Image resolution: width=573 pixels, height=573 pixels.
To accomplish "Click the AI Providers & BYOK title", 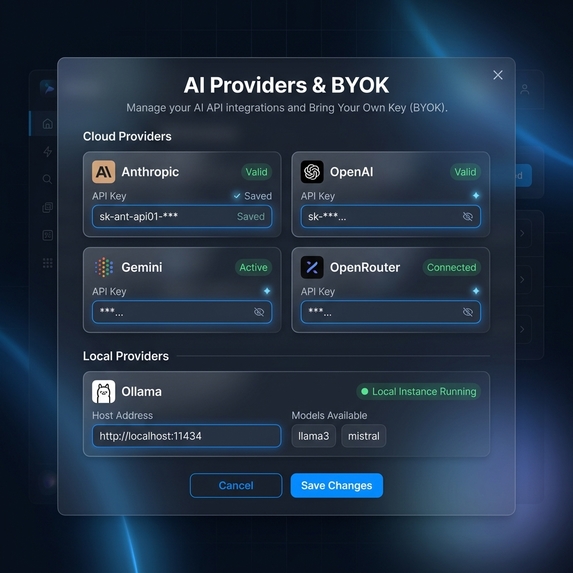I will coord(286,85).
